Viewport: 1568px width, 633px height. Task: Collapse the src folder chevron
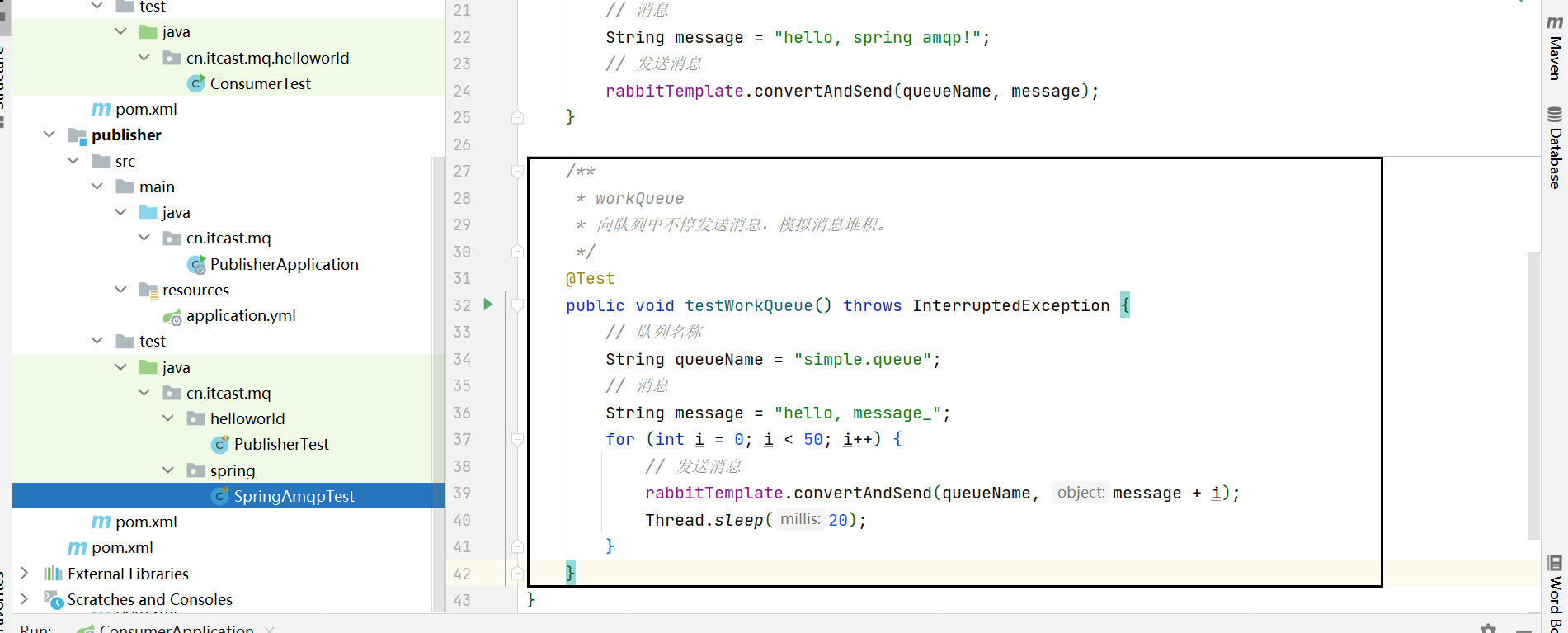[73, 161]
